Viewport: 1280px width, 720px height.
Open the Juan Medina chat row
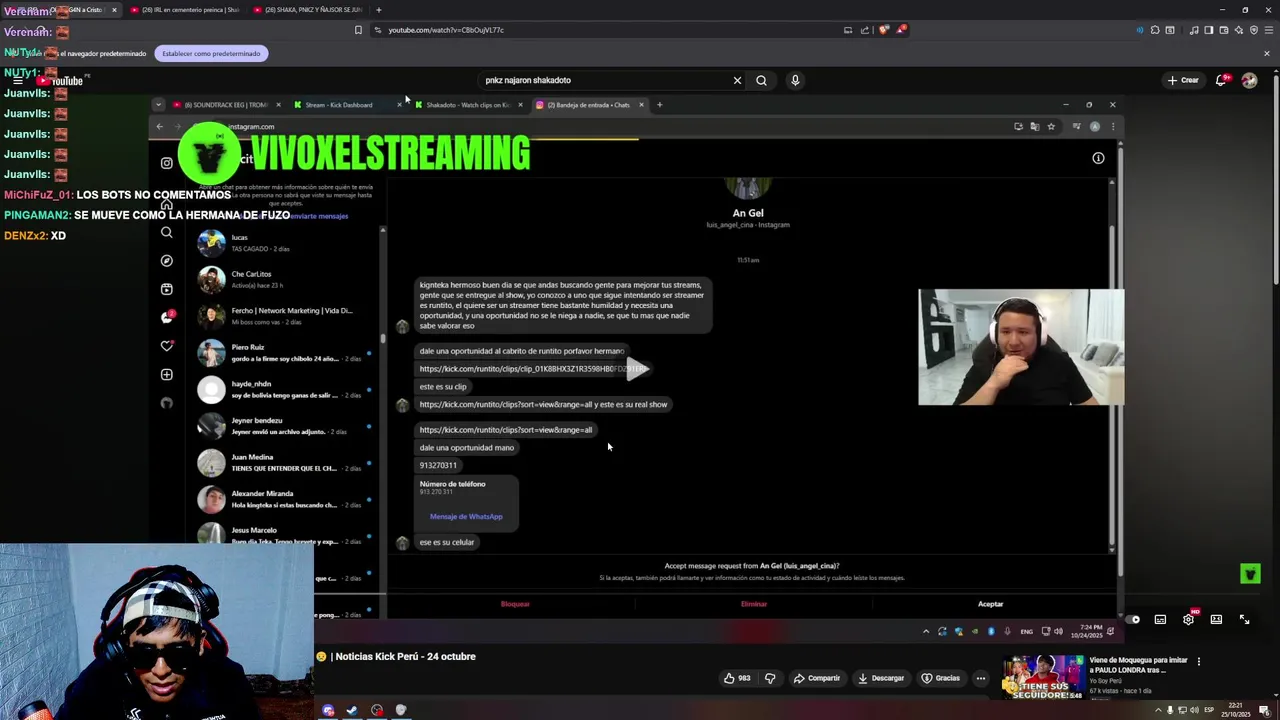(x=283, y=463)
